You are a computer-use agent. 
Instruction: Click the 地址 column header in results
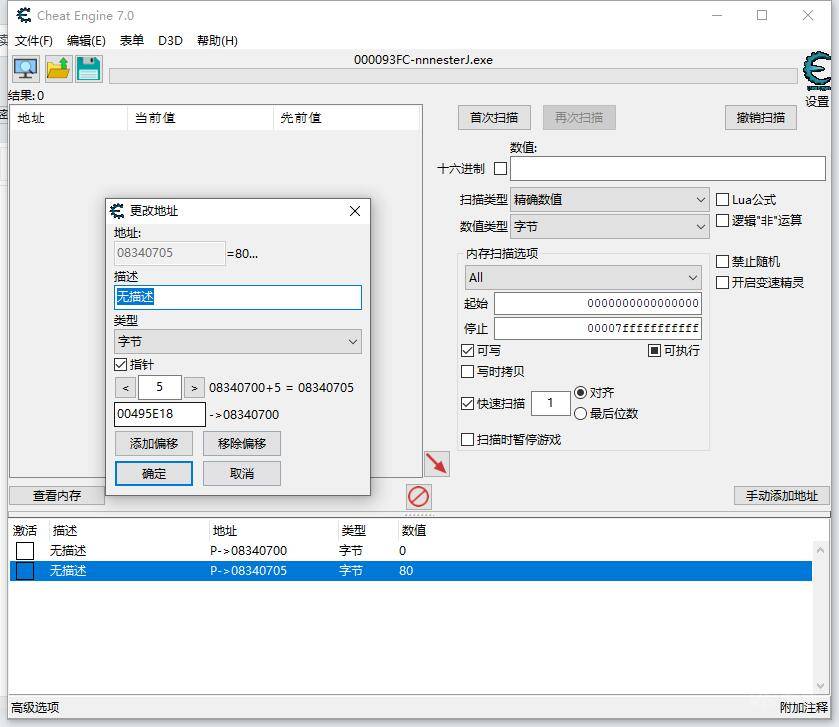69,118
